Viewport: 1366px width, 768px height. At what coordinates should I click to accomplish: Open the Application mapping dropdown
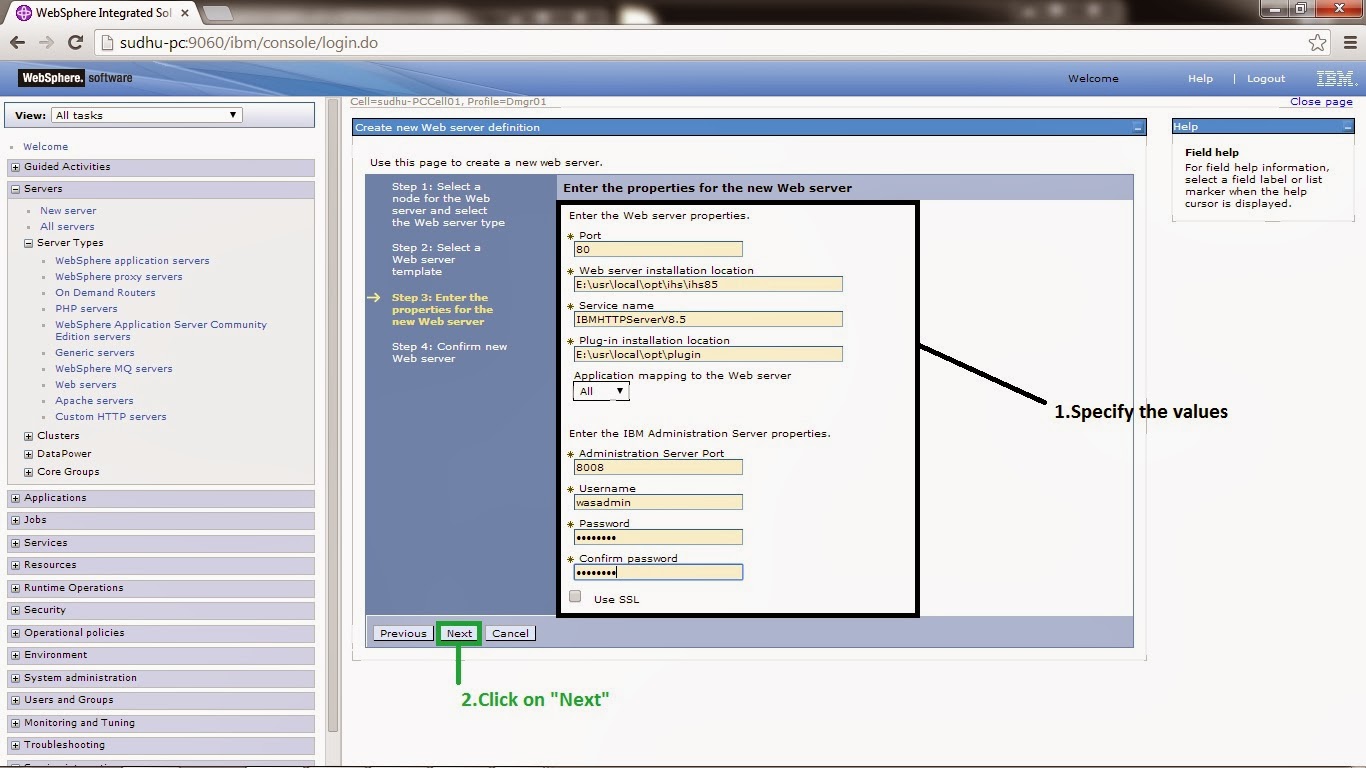pos(619,391)
